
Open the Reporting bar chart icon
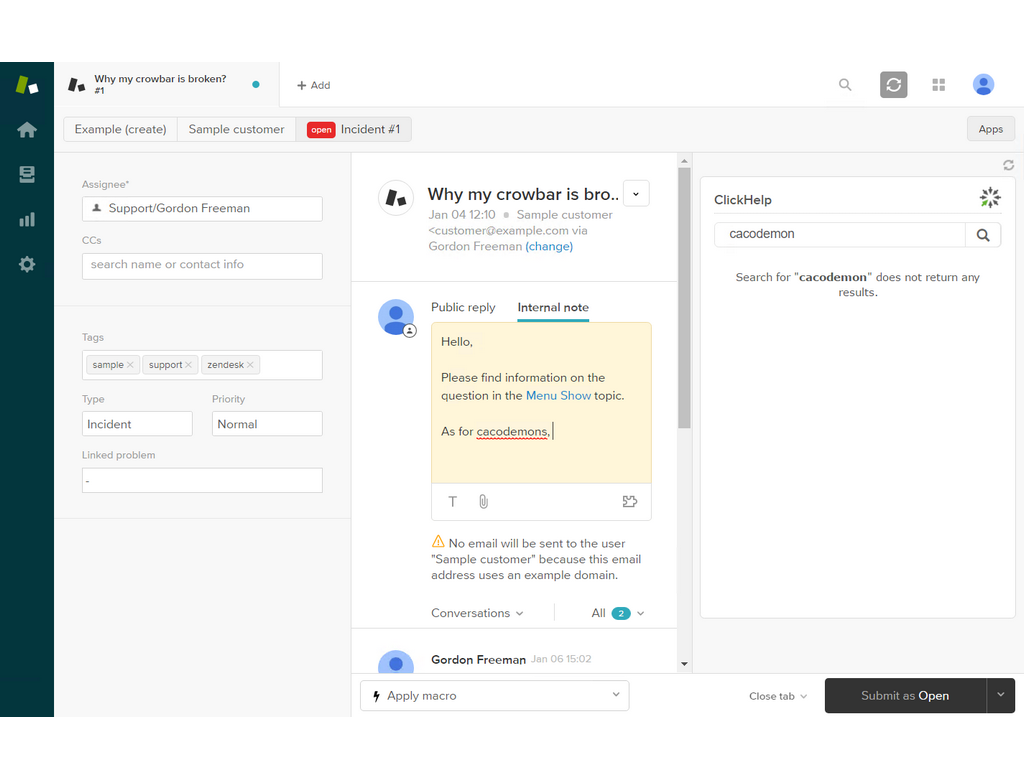(27, 219)
